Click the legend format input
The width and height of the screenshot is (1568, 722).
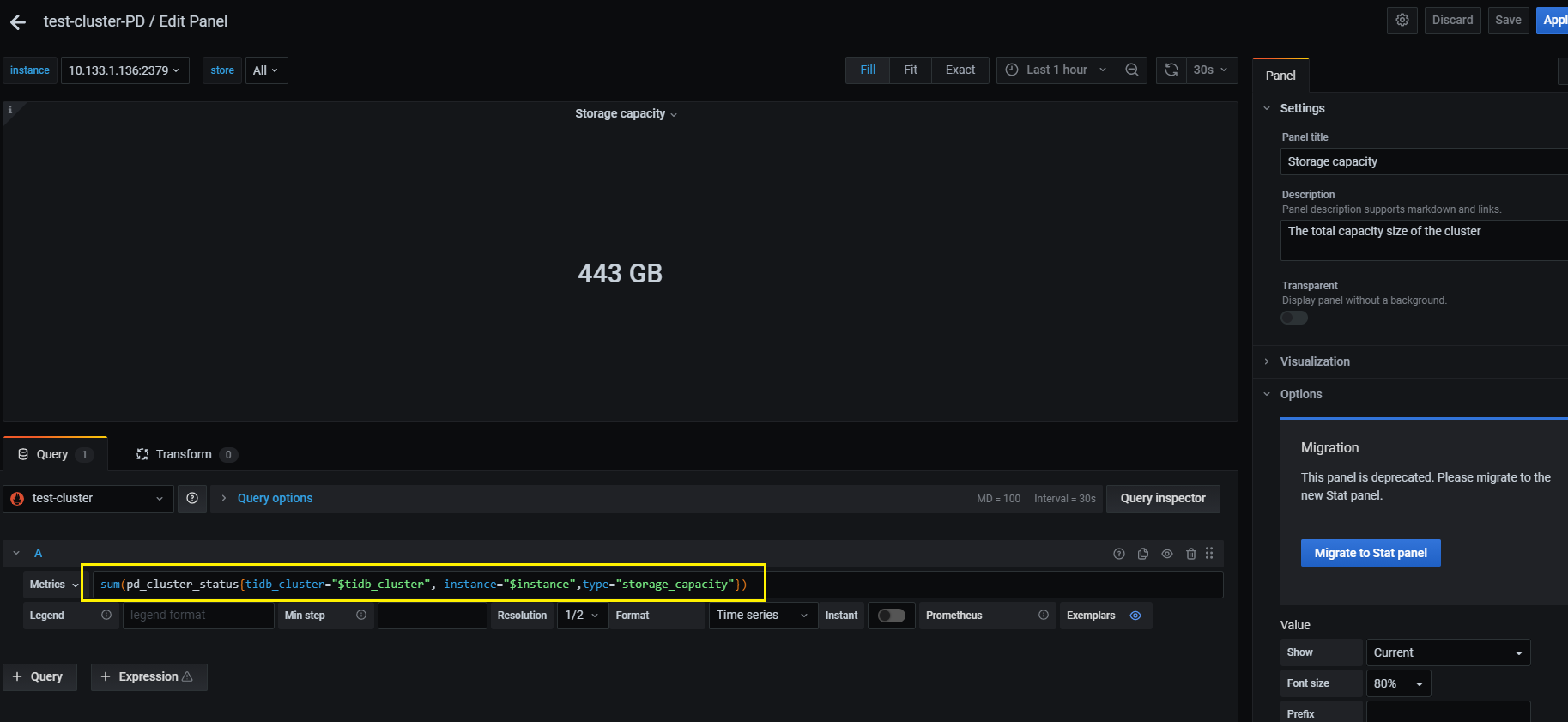coord(198,616)
